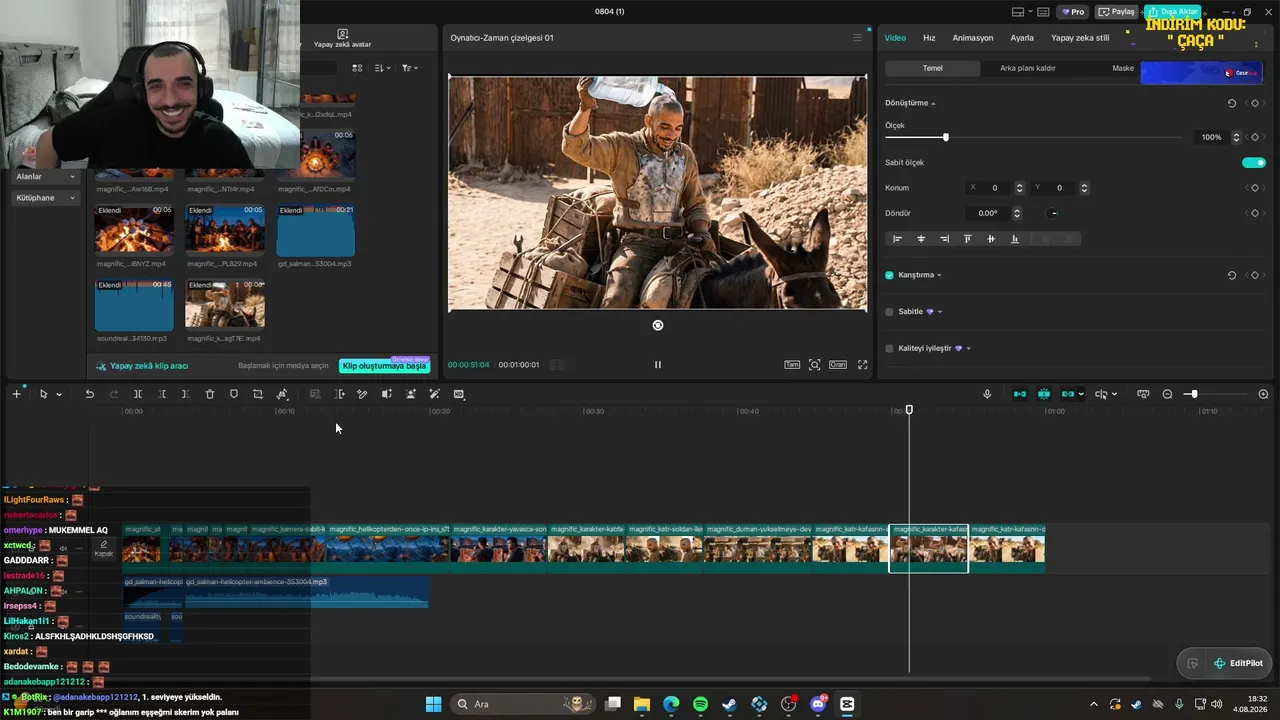1280x720 pixels.
Task: Start voice recording with the microphone icon
Action: [987, 394]
